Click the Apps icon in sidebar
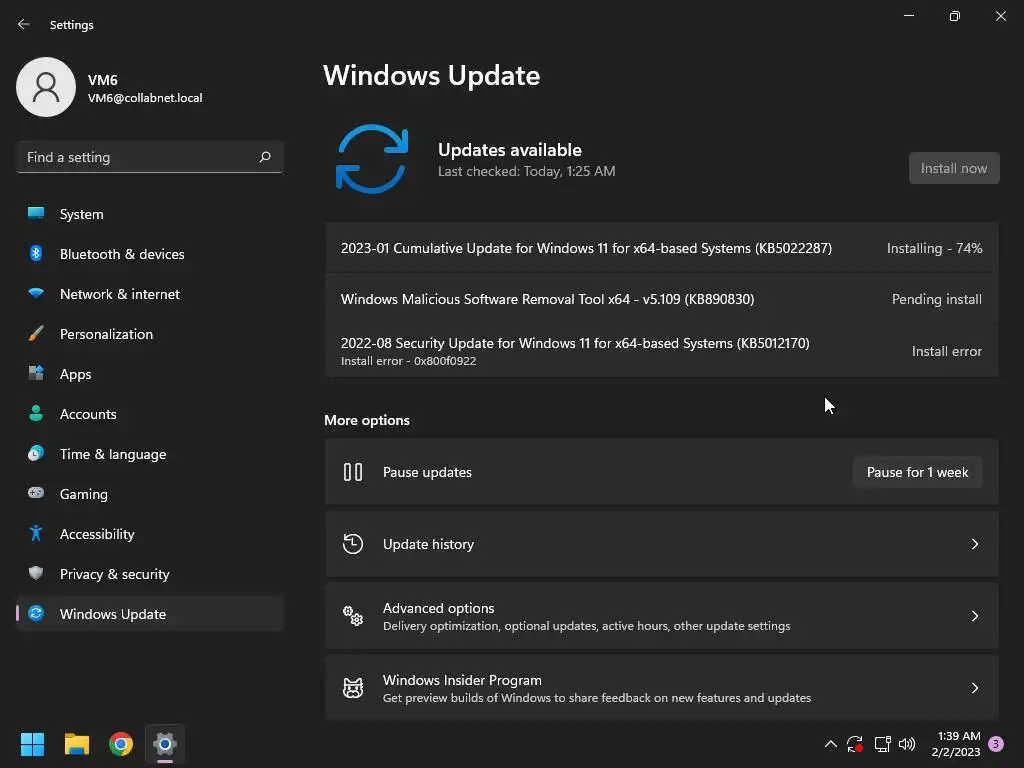1024x768 pixels. click(36, 374)
